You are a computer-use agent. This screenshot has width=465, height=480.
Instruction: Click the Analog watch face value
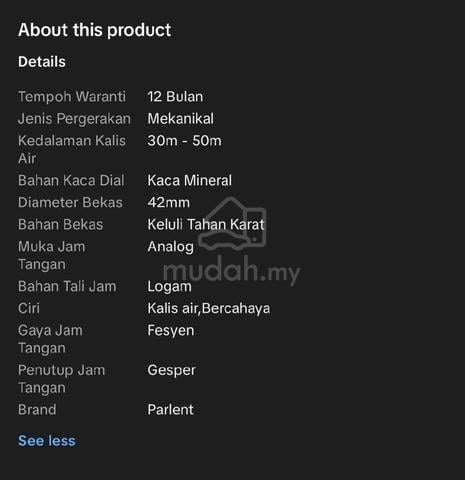coord(171,247)
